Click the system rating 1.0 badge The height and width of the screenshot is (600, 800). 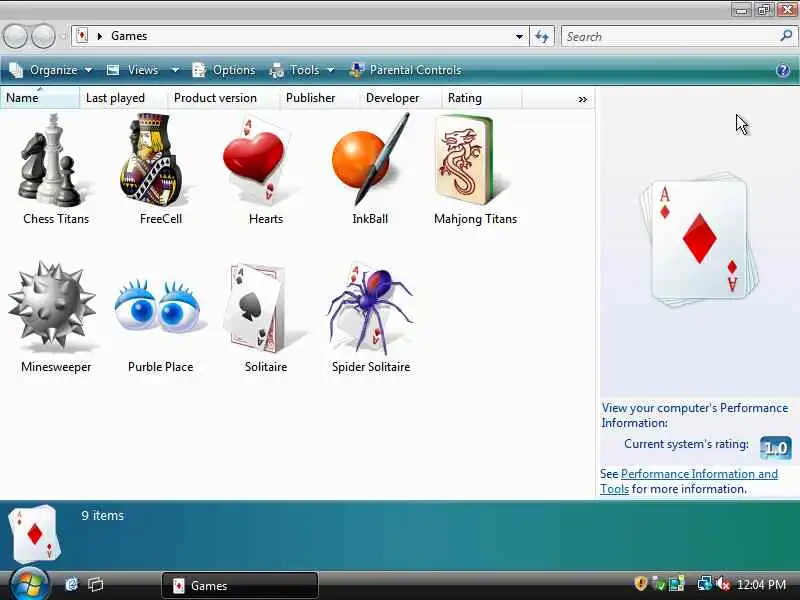(776, 448)
